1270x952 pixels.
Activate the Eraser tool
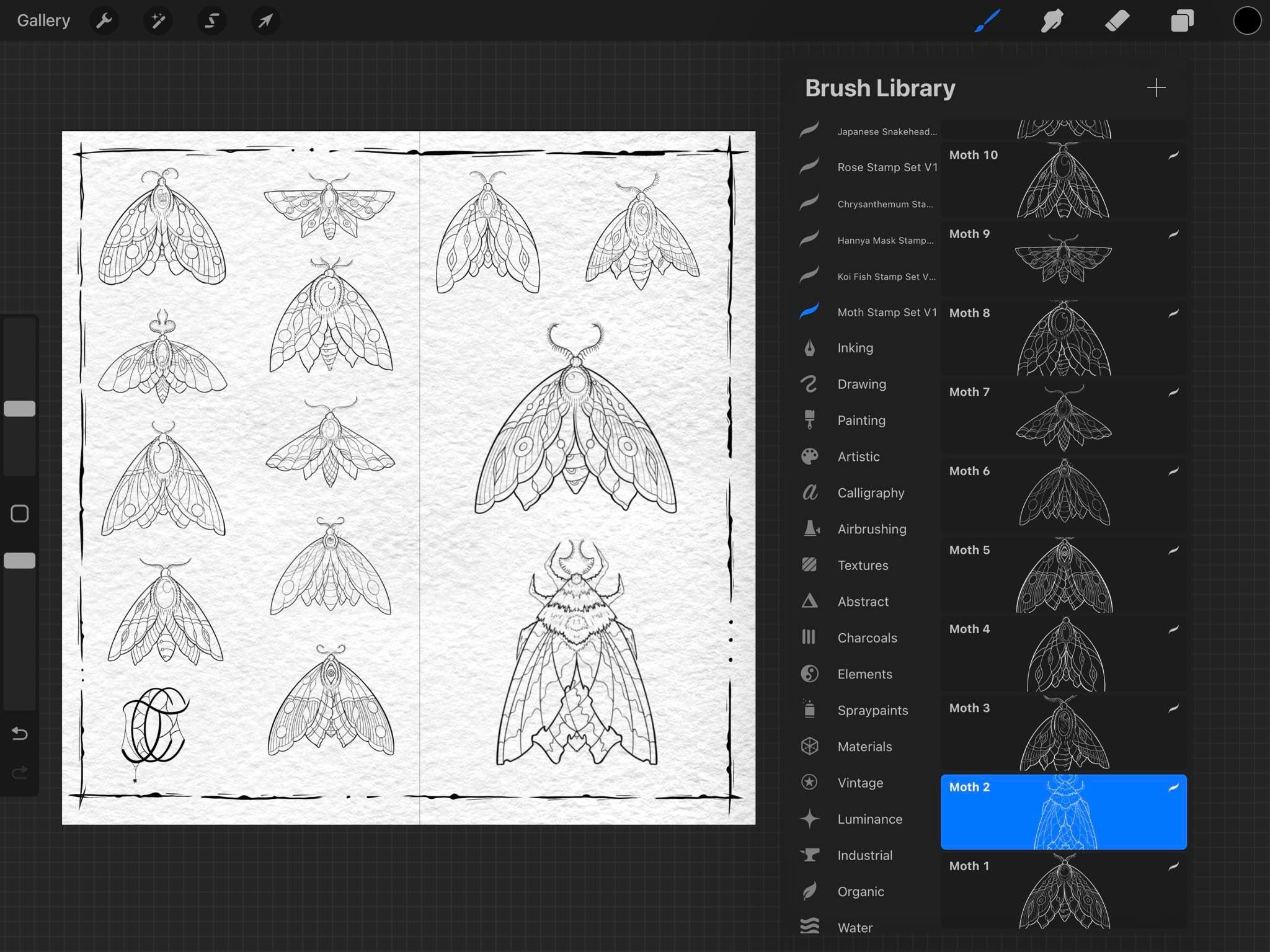(x=1117, y=20)
